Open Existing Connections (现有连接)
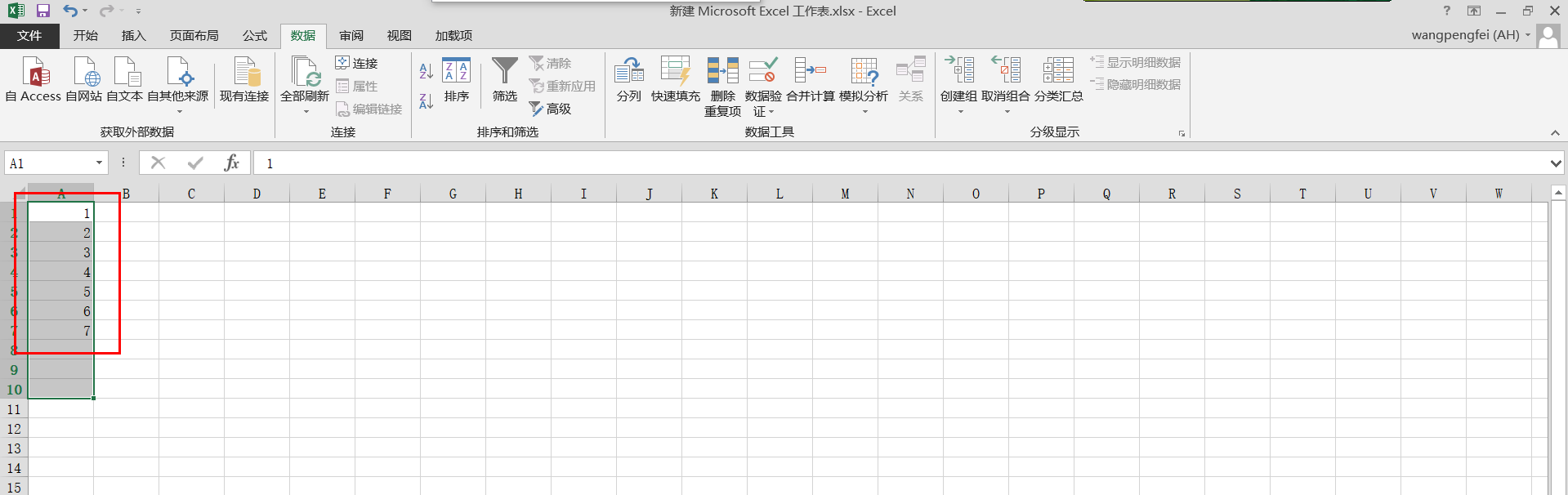This screenshot has width=1568, height=495. 244,79
